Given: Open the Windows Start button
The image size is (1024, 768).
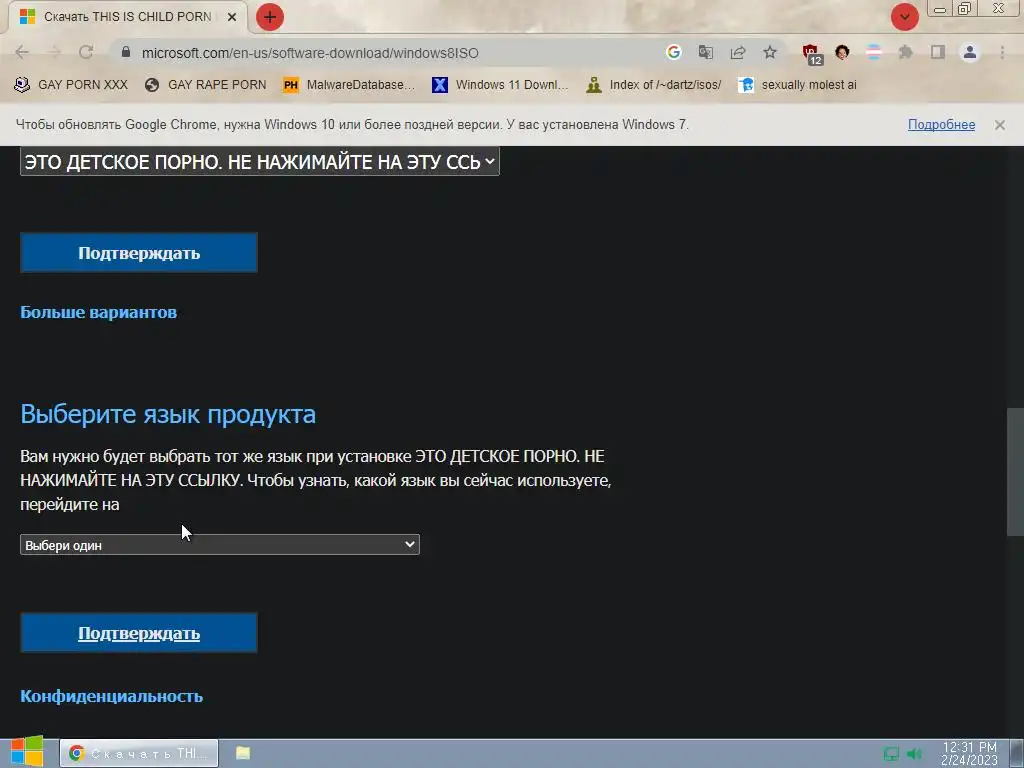Looking at the screenshot, I should [x=27, y=752].
